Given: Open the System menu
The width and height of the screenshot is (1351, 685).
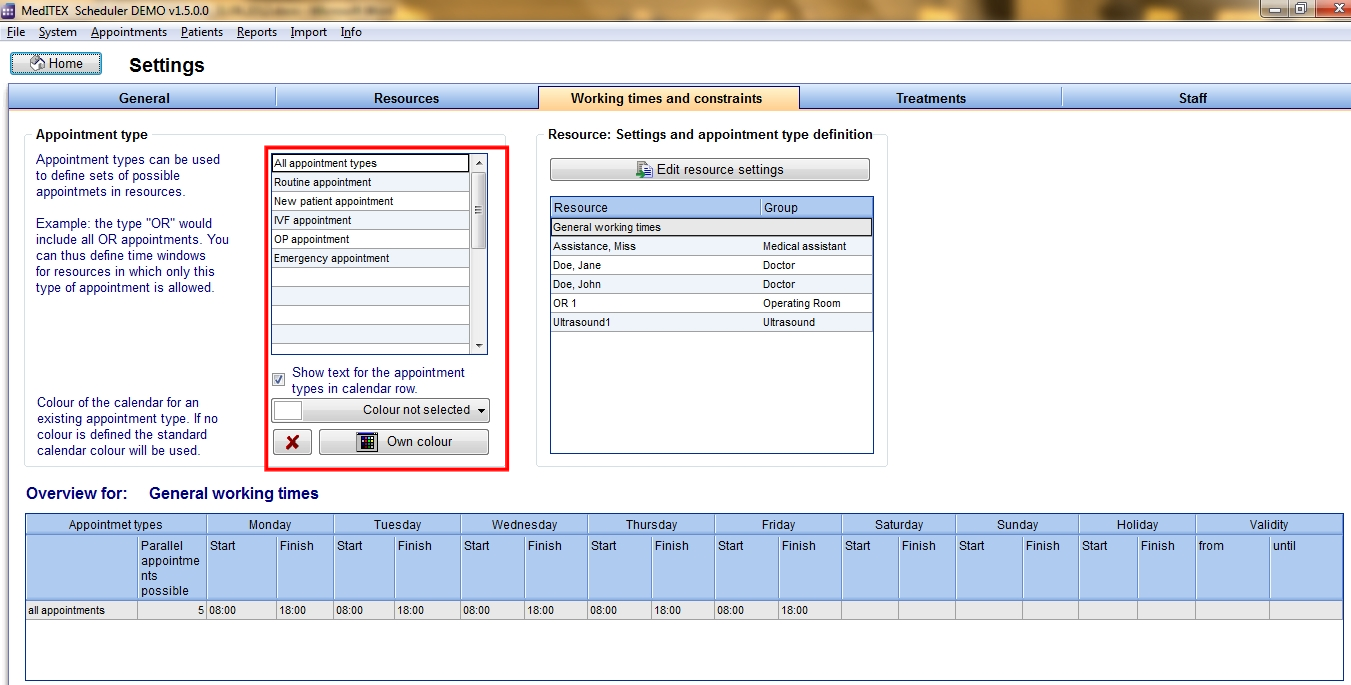Looking at the screenshot, I should pos(58,32).
